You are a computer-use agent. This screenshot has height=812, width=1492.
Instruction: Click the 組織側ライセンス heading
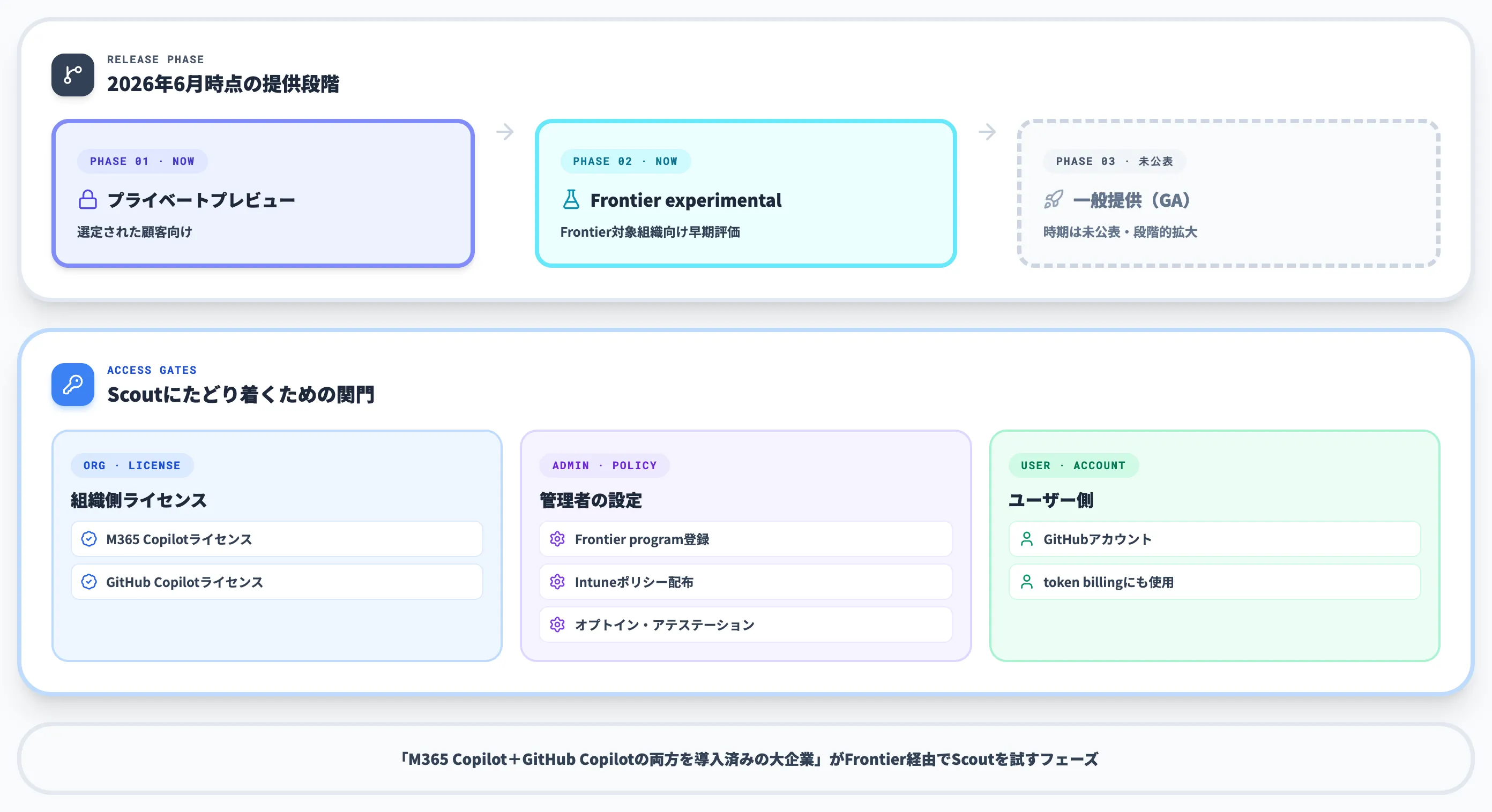(x=138, y=500)
